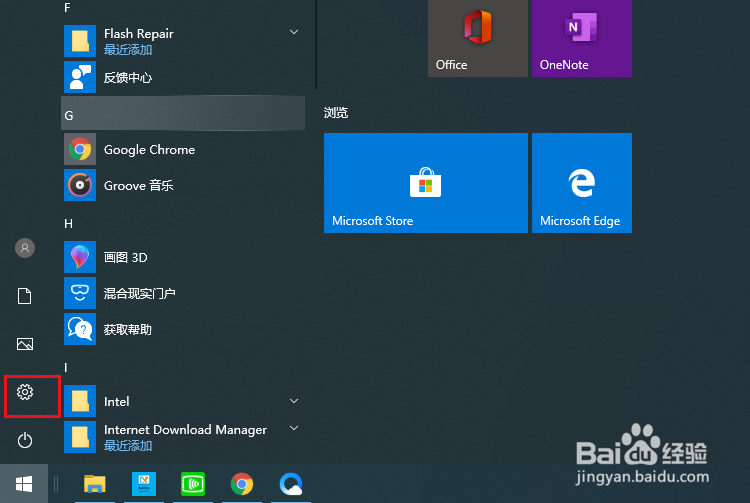
Task: Open the blue Baidu app in the taskbar
Action: [144, 484]
